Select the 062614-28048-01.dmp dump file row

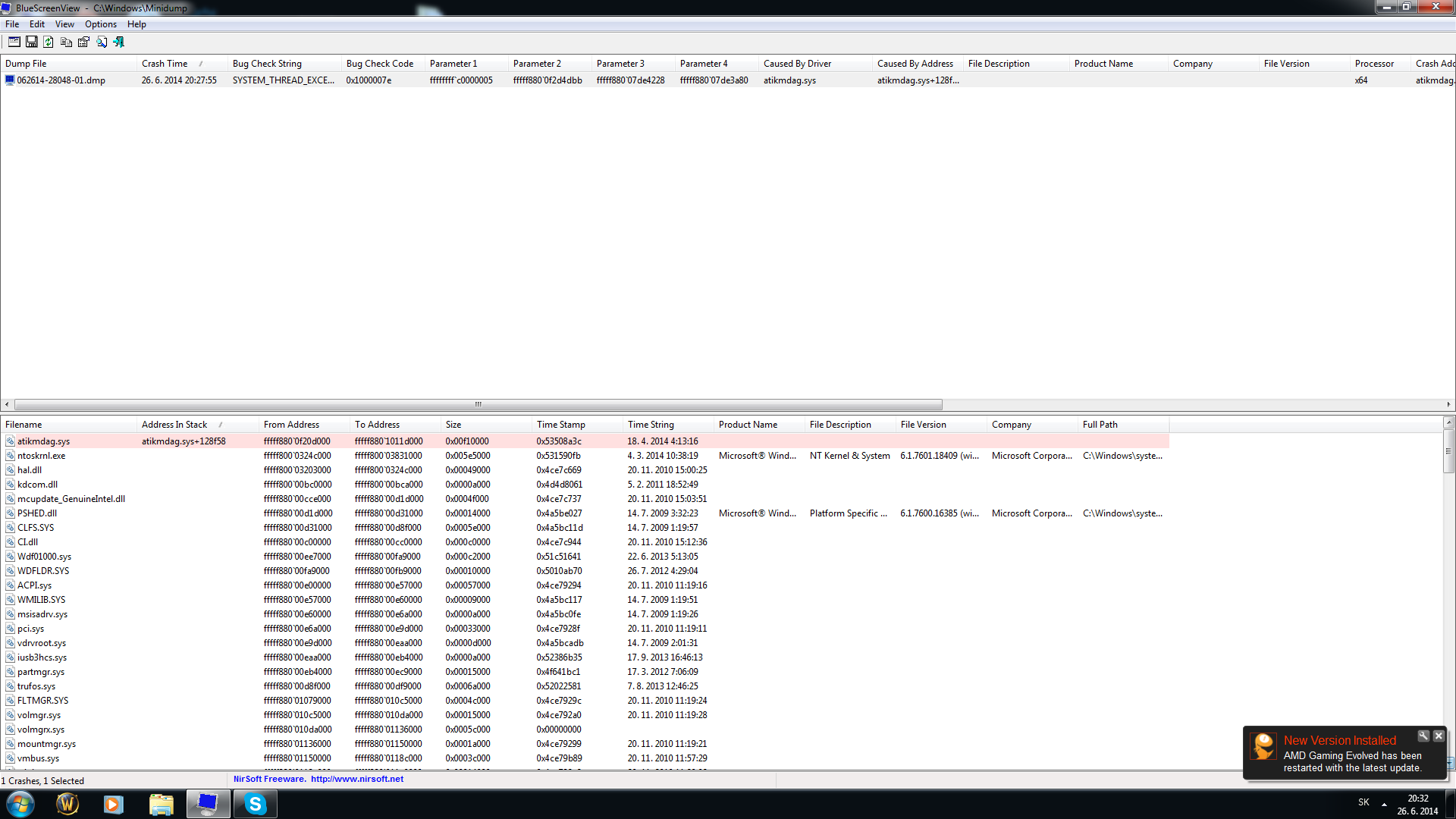click(61, 80)
